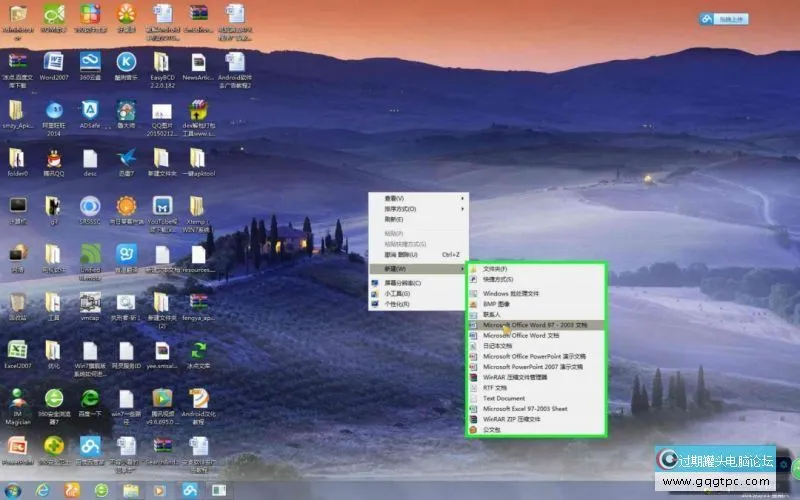Select Windows 批处理文件 in New submenu

[536, 293]
